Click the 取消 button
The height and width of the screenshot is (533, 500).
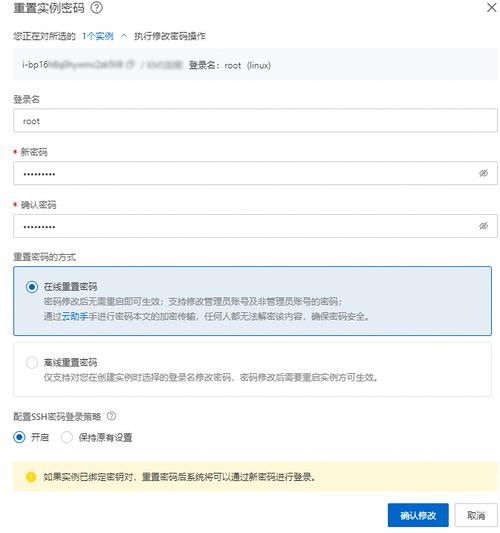point(476,515)
